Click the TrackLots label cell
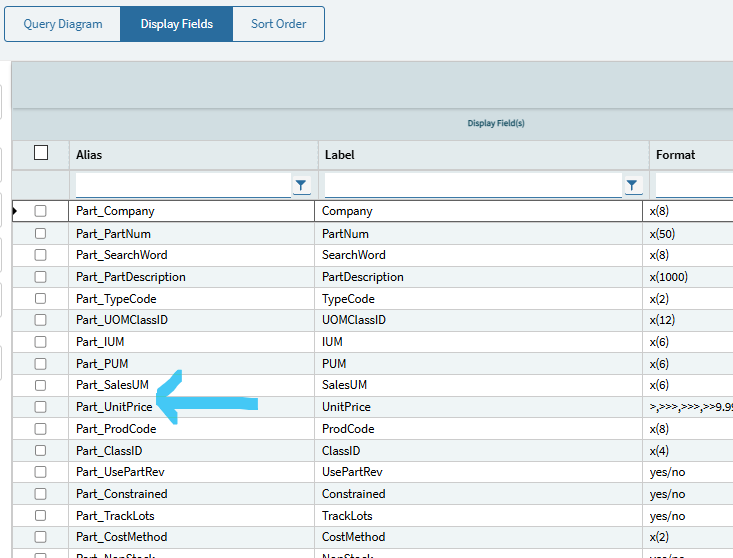This screenshot has width=733, height=558. click(479, 515)
